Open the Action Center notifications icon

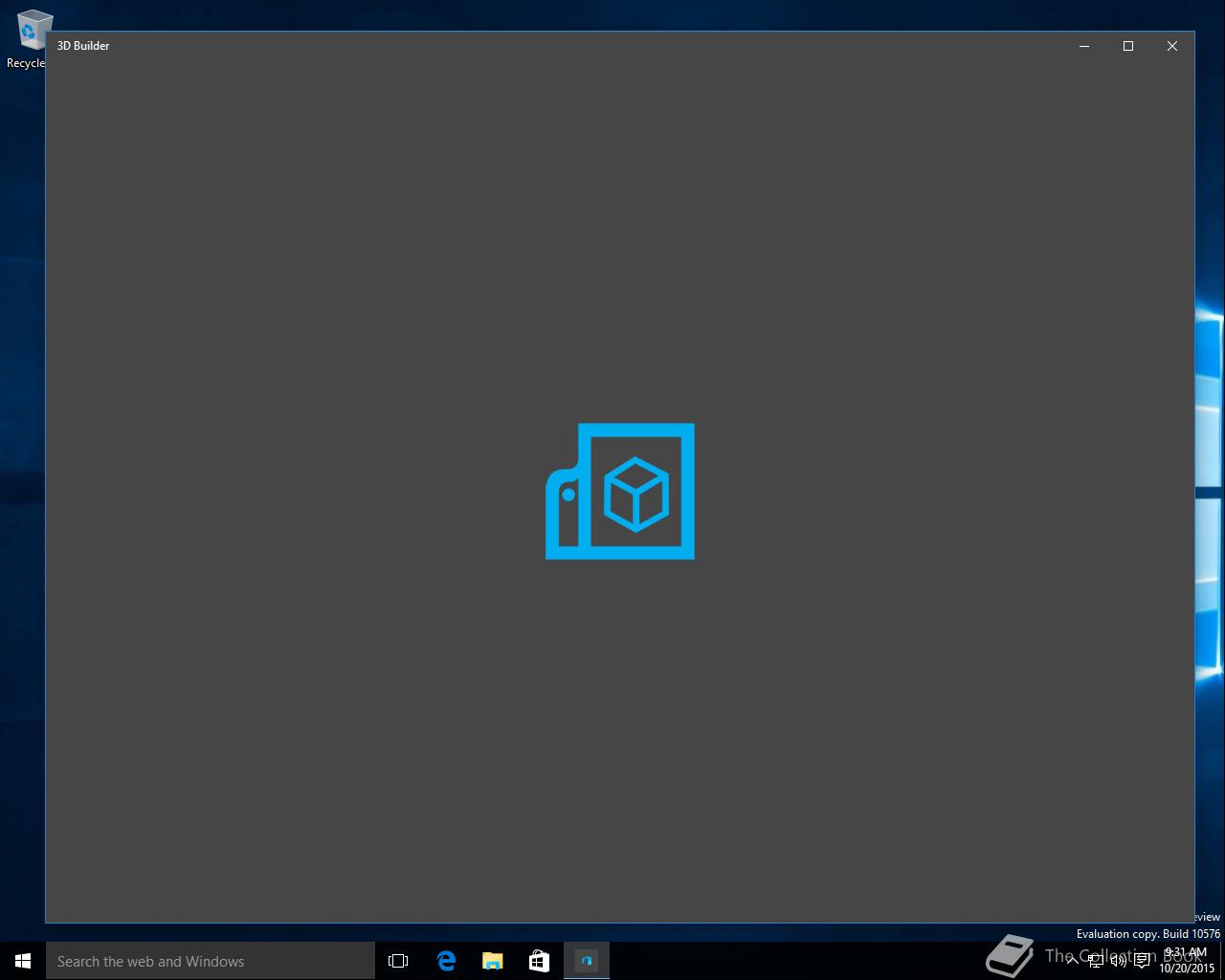click(1142, 960)
